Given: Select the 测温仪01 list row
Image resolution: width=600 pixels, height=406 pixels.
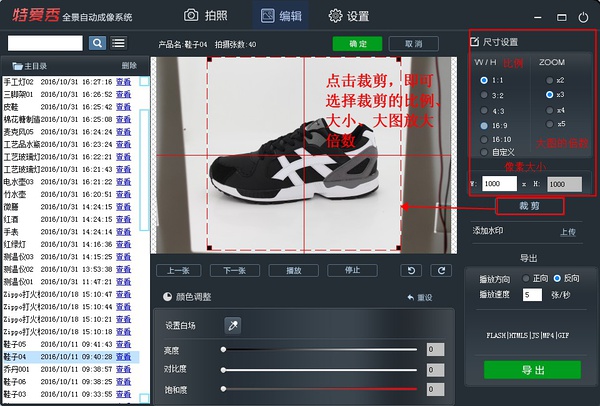Looking at the screenshot, I should 71,282.
